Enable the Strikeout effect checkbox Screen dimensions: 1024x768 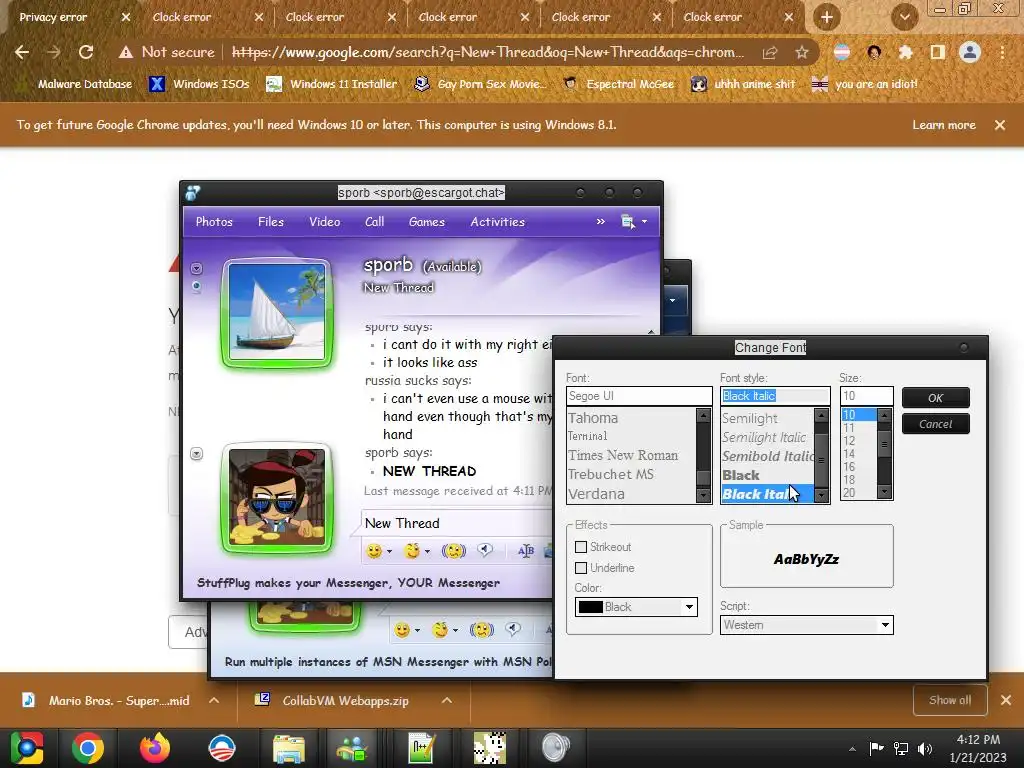tap(581, 547)
